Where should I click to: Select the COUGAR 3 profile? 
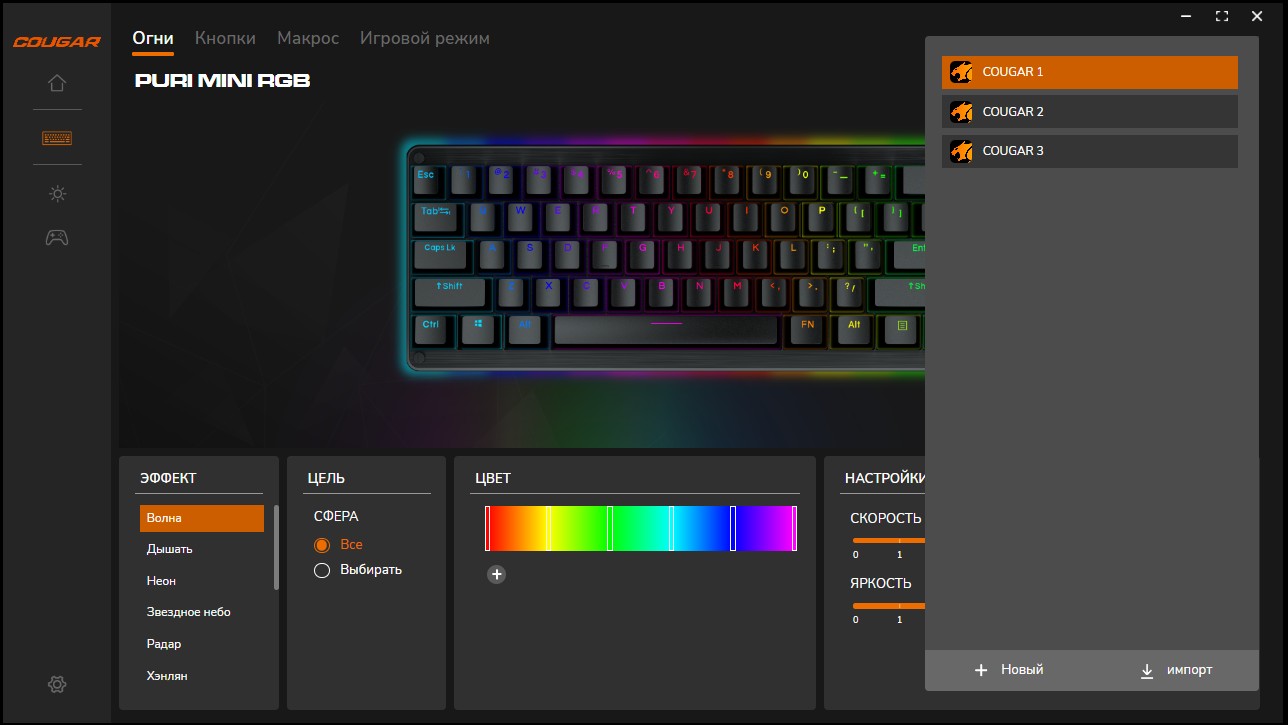coord(1090,151)
